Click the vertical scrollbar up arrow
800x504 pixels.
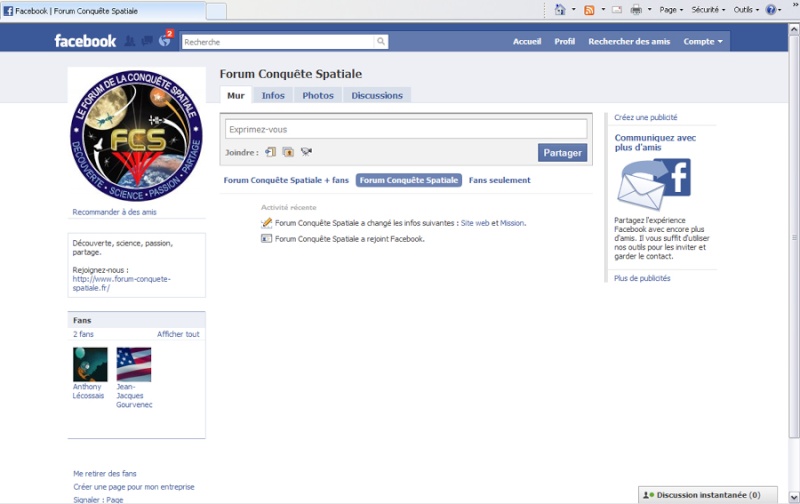click(x=794, y=29)
